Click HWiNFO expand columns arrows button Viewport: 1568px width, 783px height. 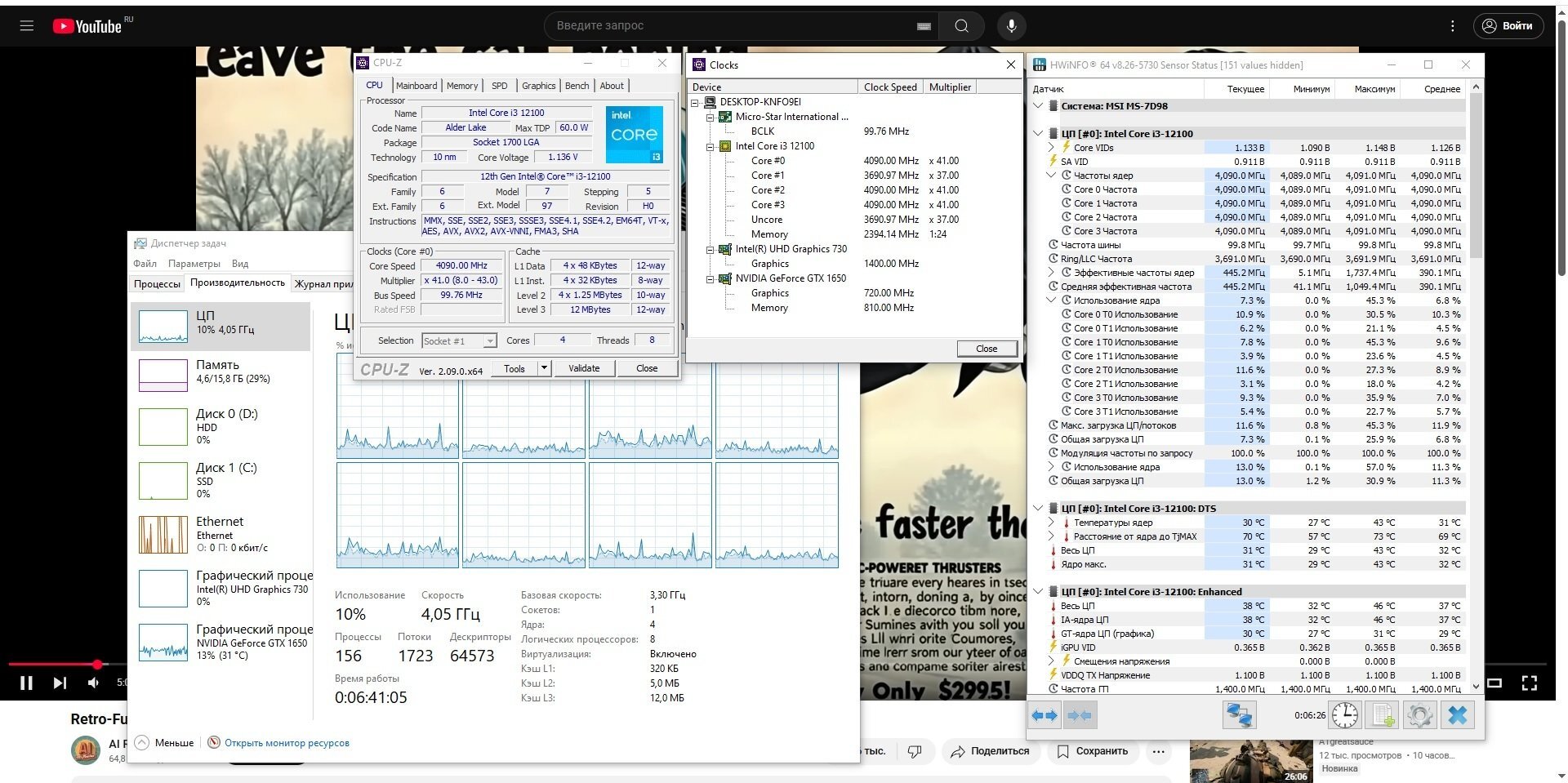1045,715
